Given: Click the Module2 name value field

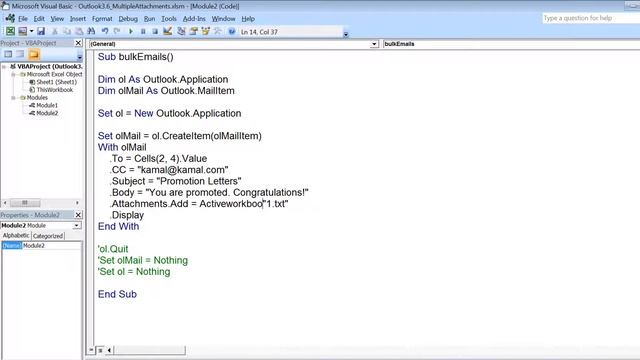Looking at the screenshot, I should point(51,246).
